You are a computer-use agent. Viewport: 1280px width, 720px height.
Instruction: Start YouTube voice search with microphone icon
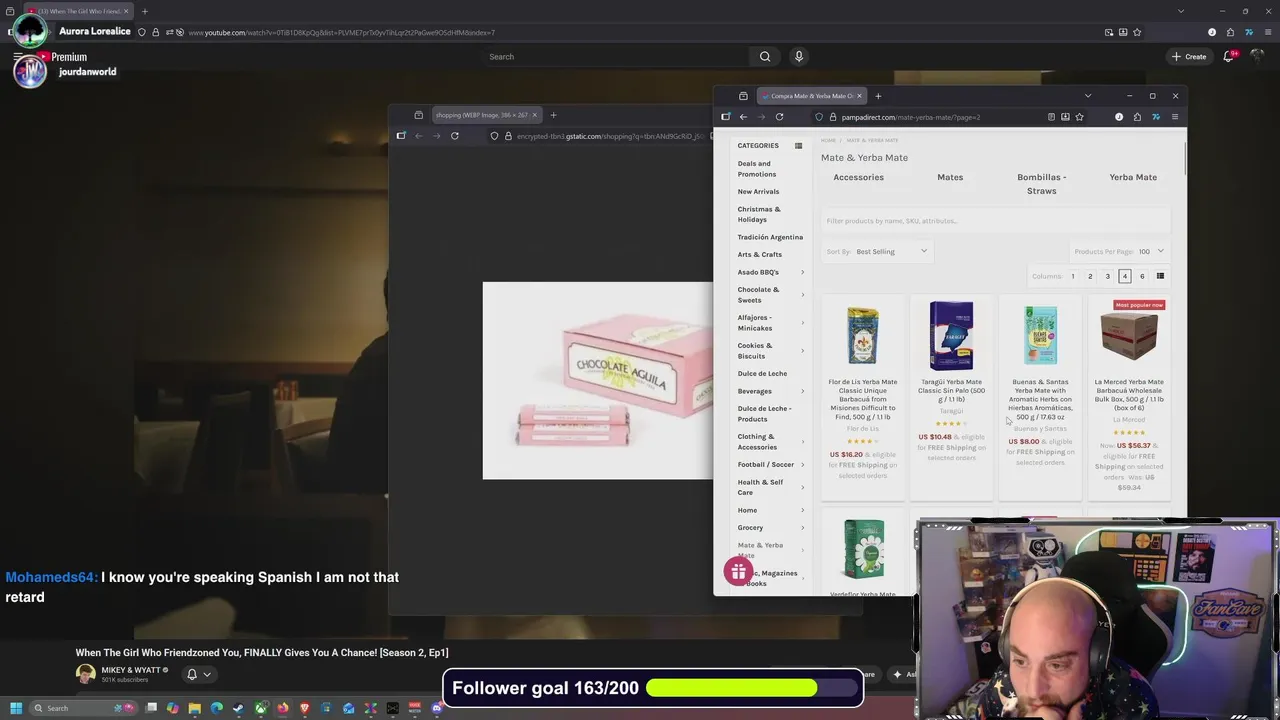pyautogui.click(x=798, y=56)
